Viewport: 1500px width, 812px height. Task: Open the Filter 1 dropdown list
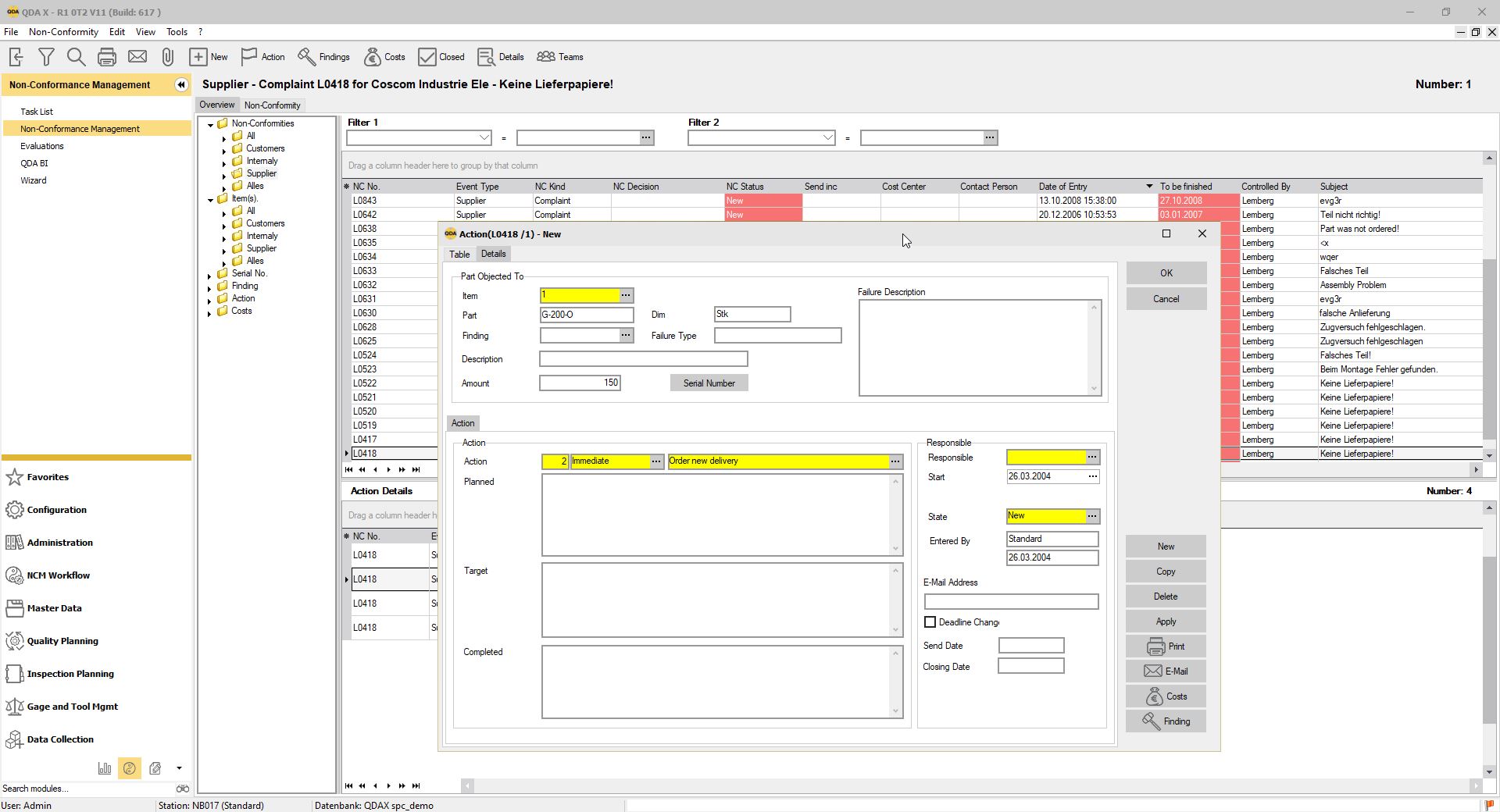pos(484,137)
